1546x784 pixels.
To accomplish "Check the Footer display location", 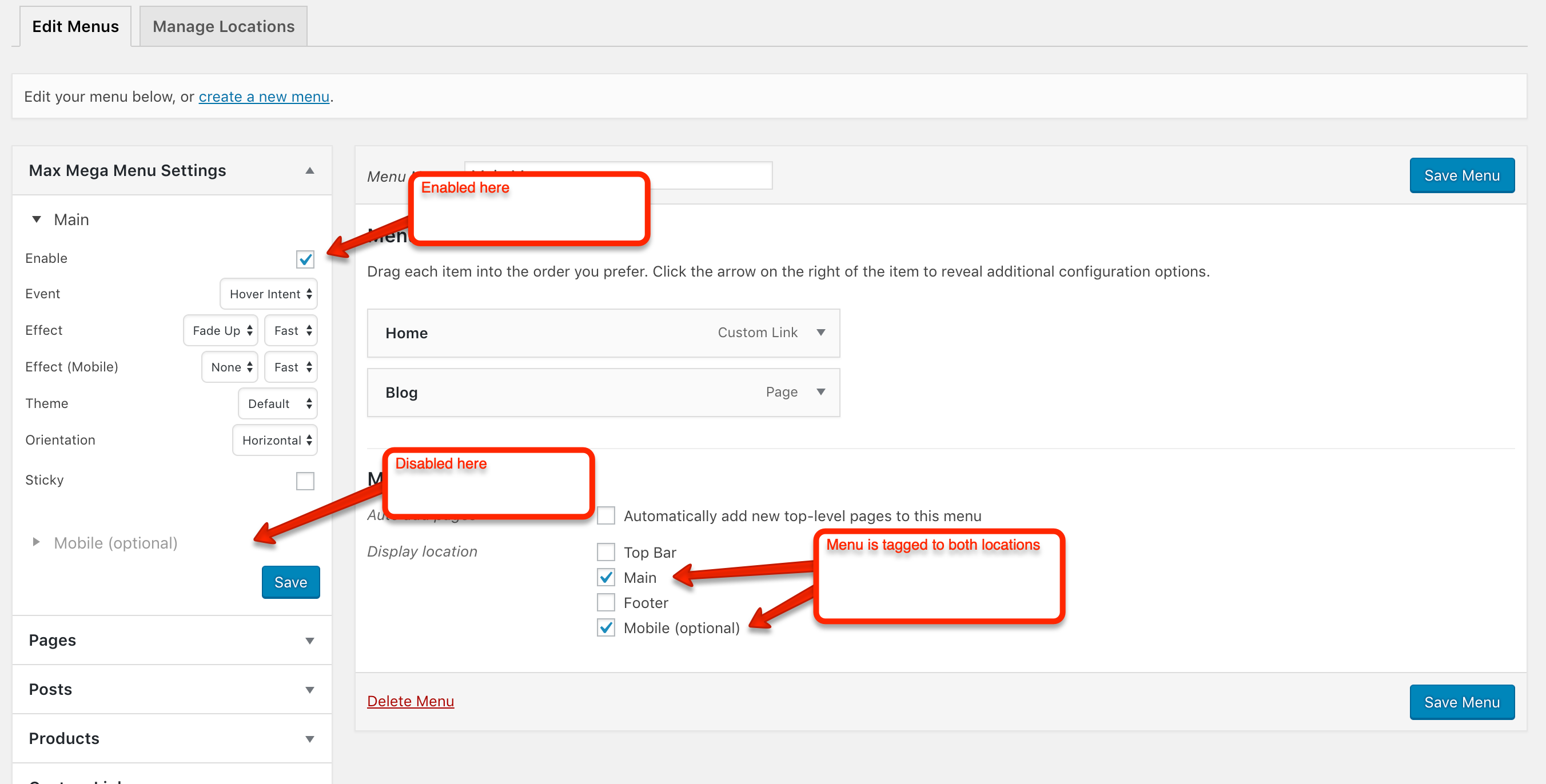I will [605, 602].
